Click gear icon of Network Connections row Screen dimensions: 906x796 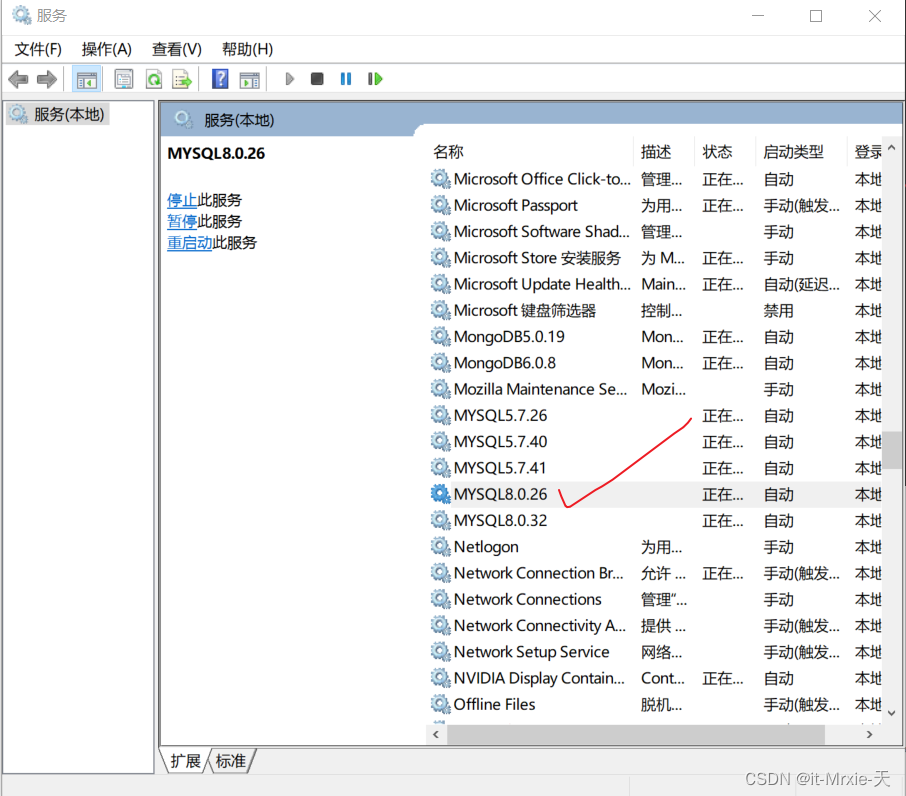point(440,599)
